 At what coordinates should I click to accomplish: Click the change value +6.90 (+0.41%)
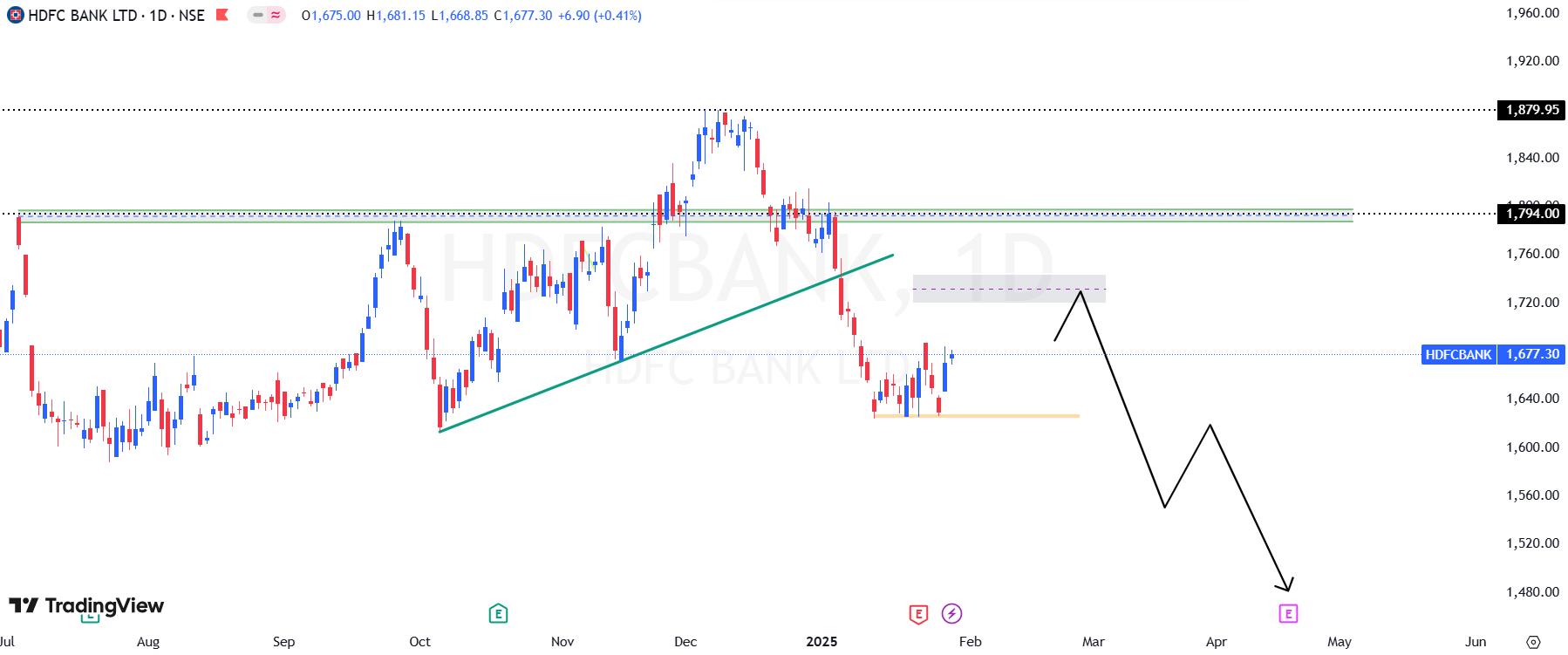[x=600, y=16]
